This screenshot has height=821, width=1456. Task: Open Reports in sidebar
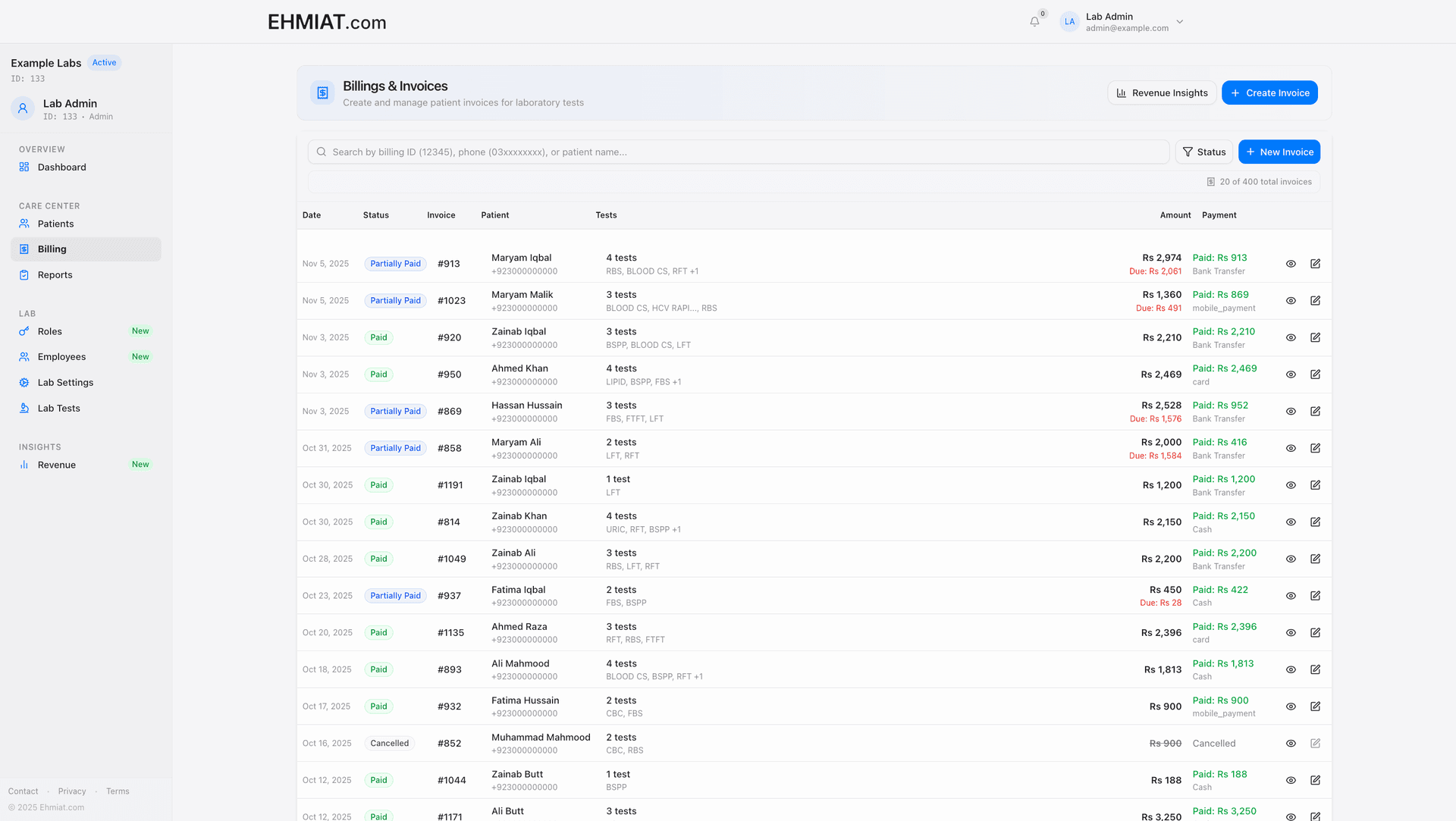[x=86, y=275]
